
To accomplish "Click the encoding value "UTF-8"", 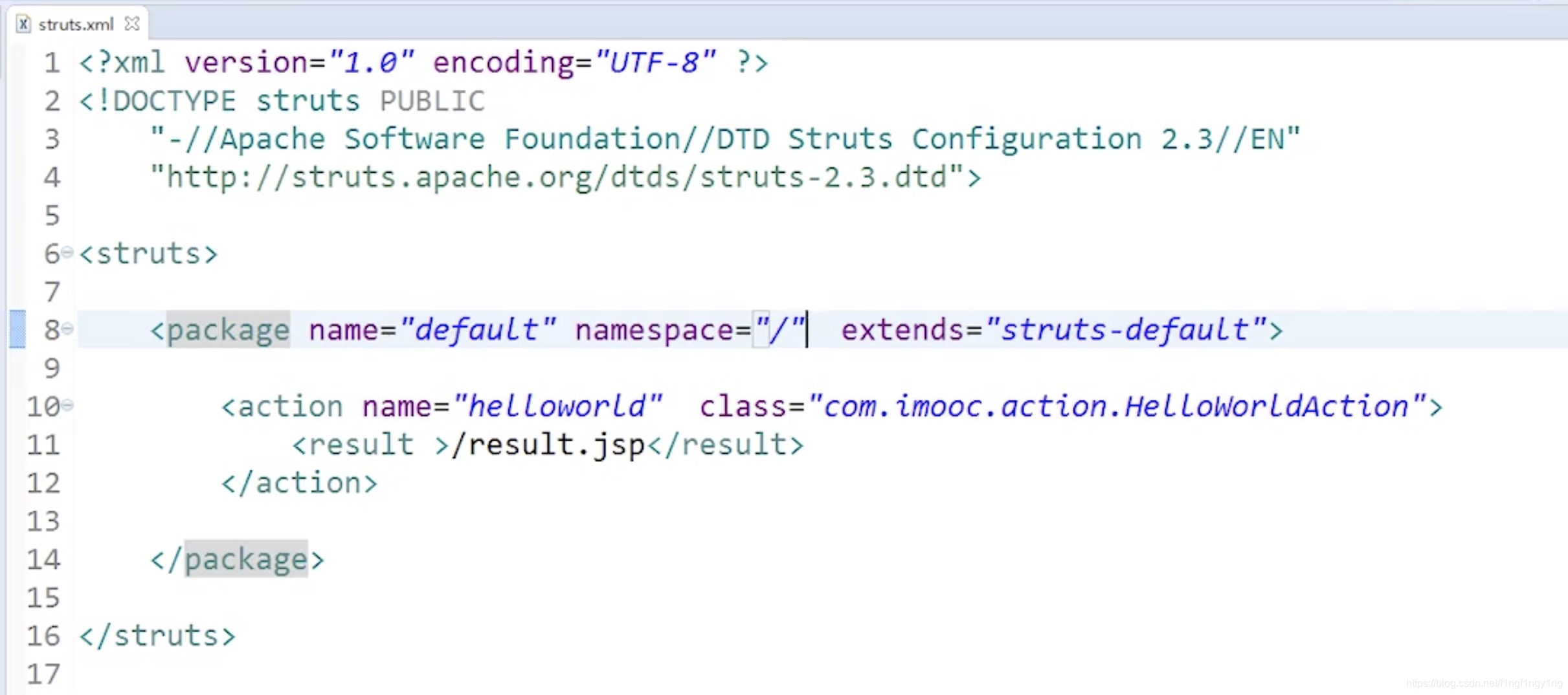I will tap(656, 63).
